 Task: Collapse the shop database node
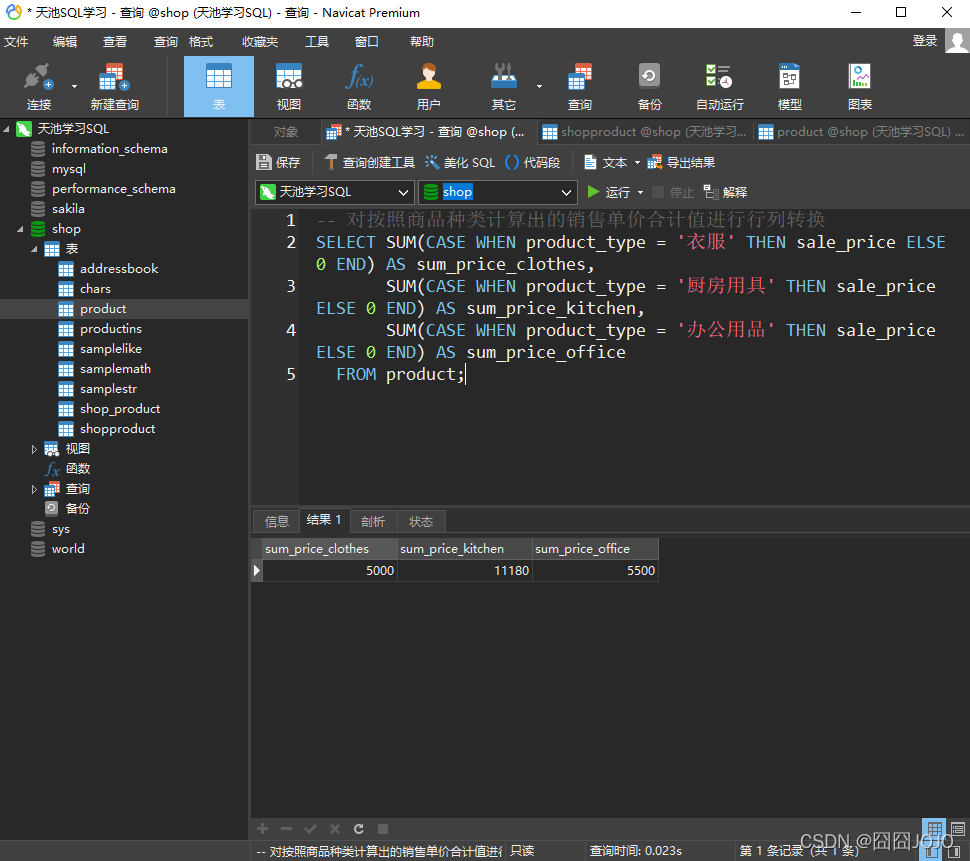[x=20, y=229]
